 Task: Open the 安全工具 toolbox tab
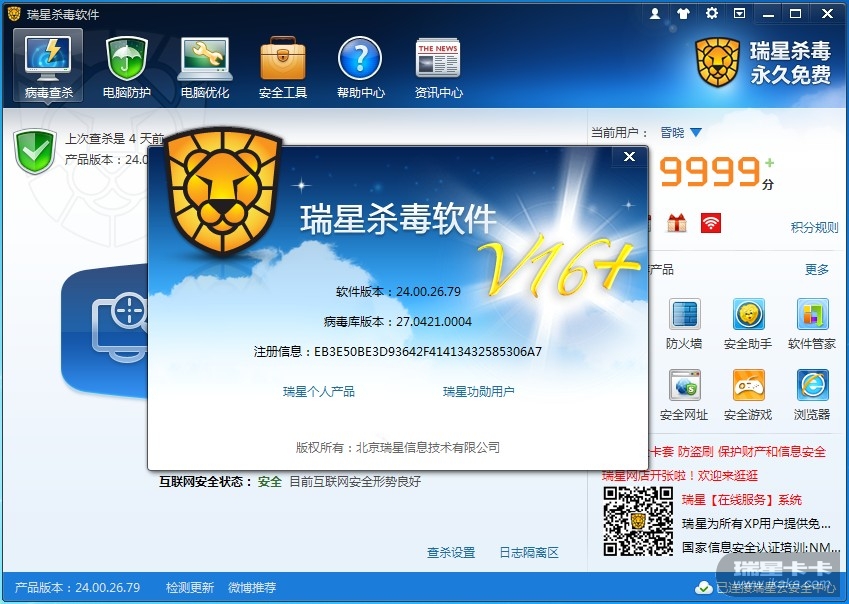pos(283,66)
